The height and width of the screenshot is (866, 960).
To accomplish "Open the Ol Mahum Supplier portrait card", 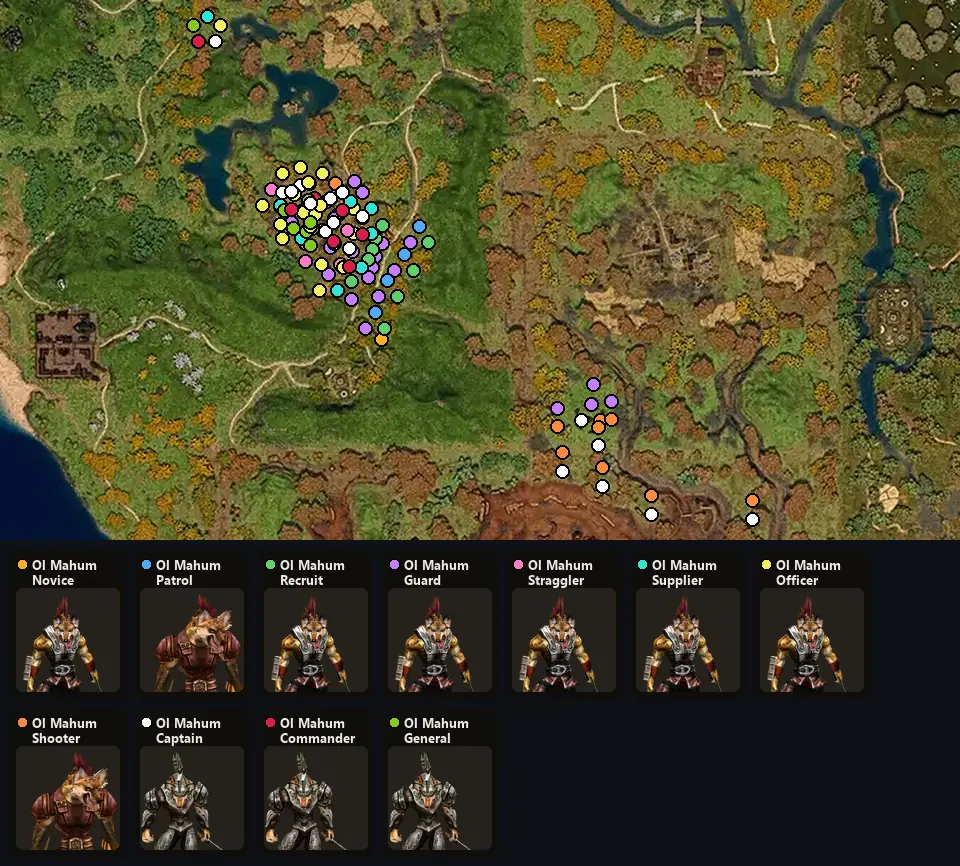I will click(688, 640).
